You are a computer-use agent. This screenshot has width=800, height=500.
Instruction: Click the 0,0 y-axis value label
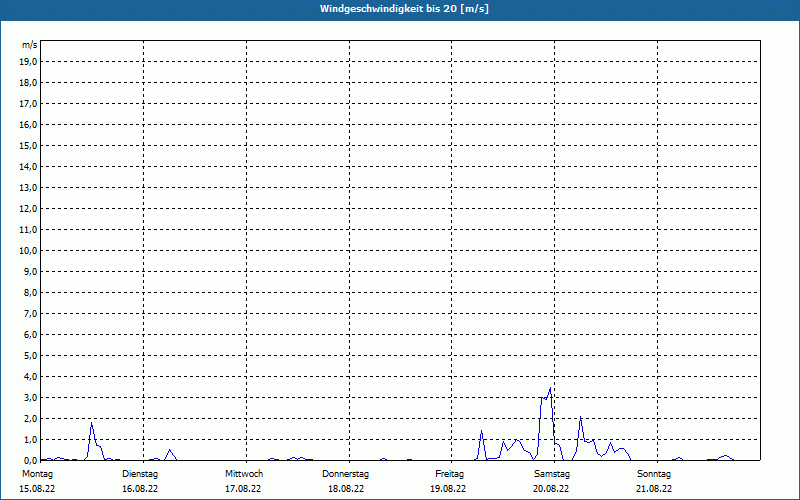tap(29, 460)
